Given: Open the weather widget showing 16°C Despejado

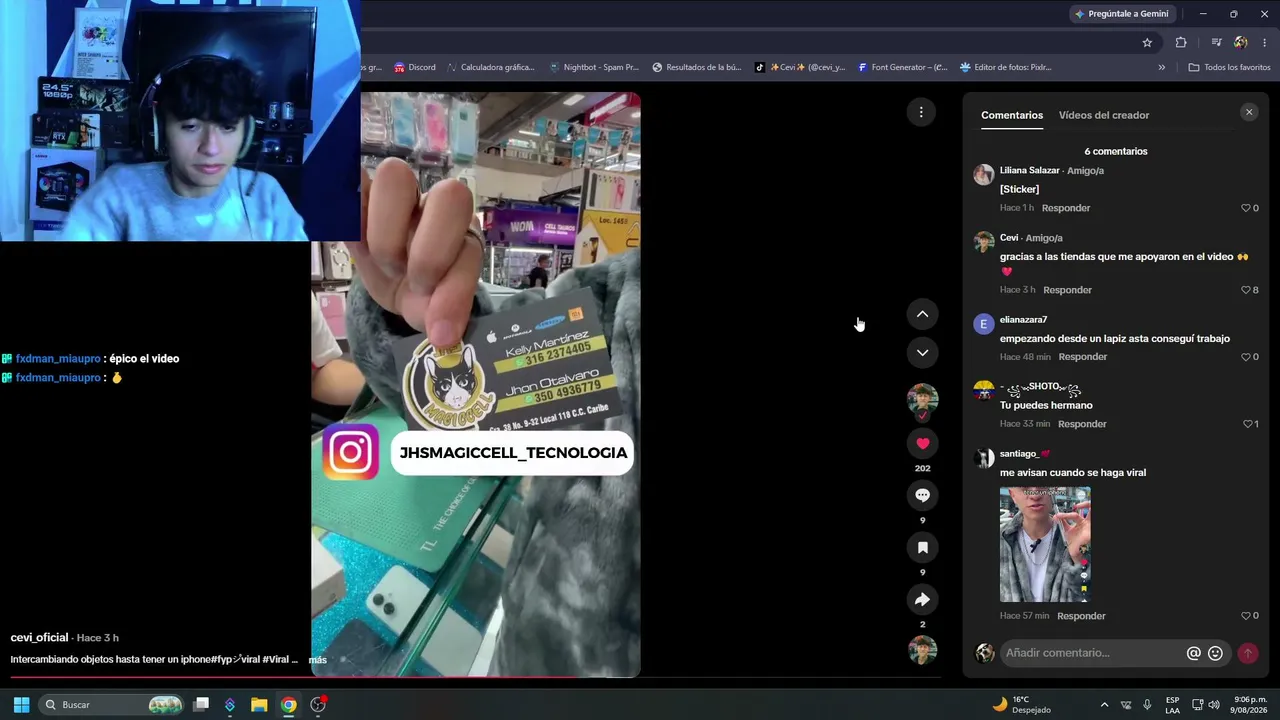Looking at the screenshot, I should point(1021,705).
